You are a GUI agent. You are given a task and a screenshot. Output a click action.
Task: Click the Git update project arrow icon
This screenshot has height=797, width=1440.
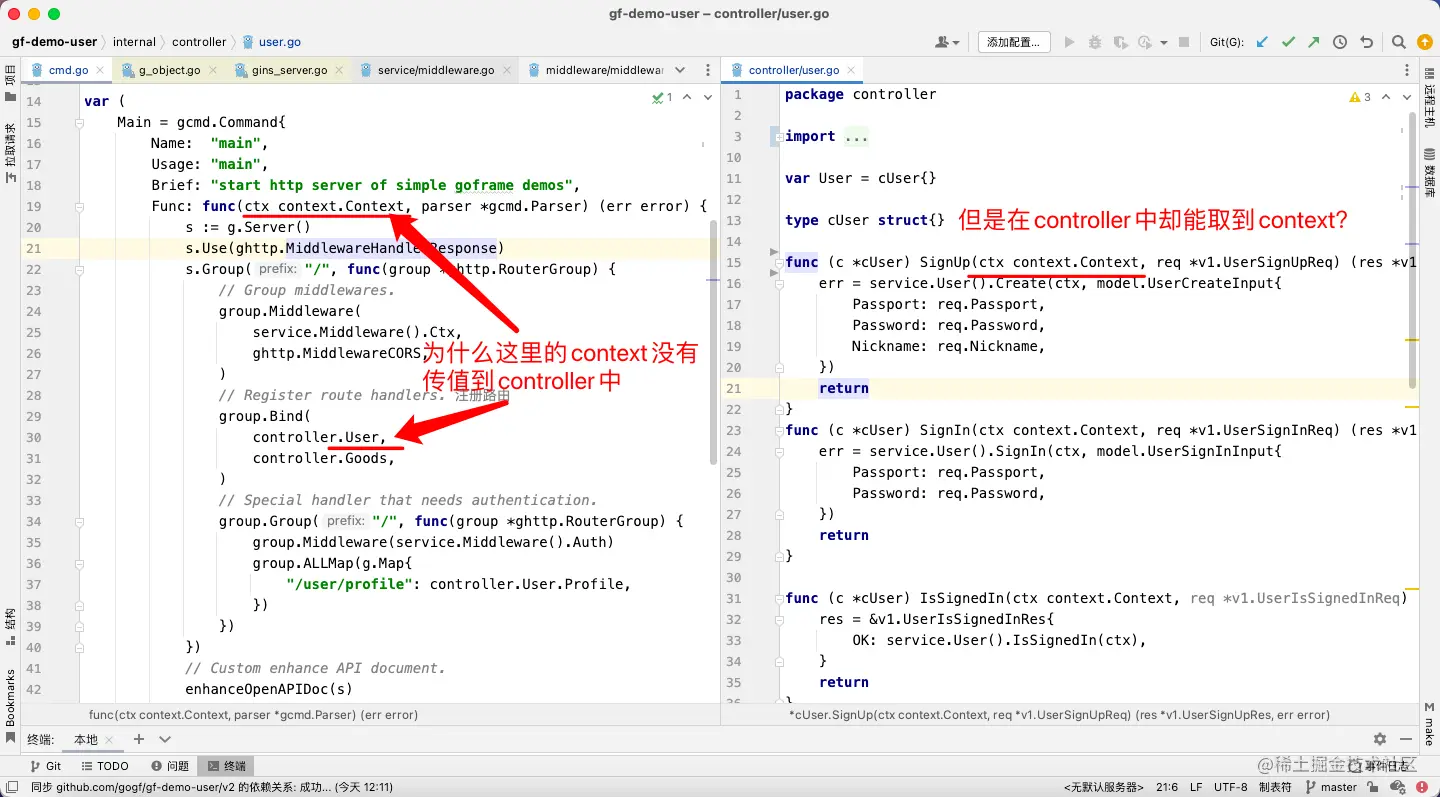1262,42
